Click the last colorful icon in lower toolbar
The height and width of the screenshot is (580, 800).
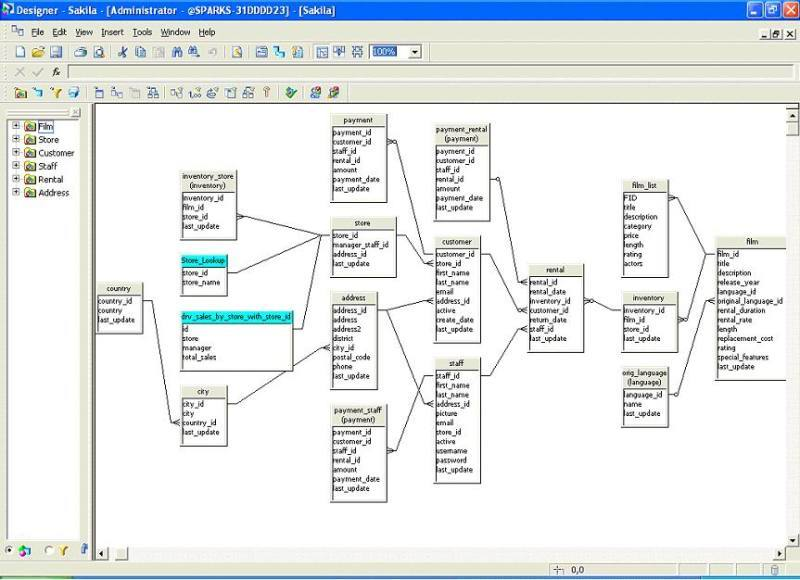334,92
